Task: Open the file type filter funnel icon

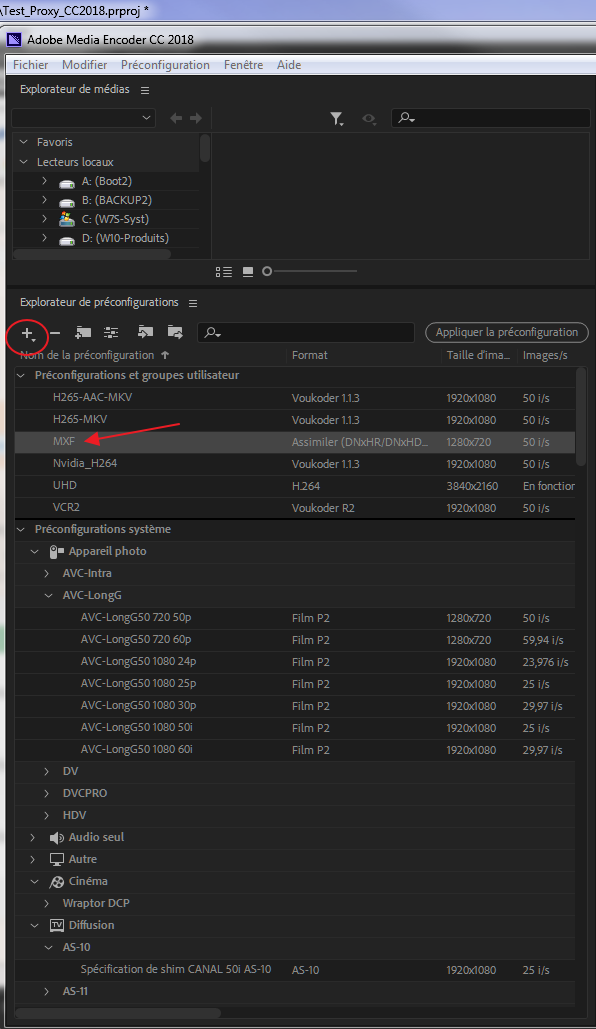Action: tap(337, 118)
